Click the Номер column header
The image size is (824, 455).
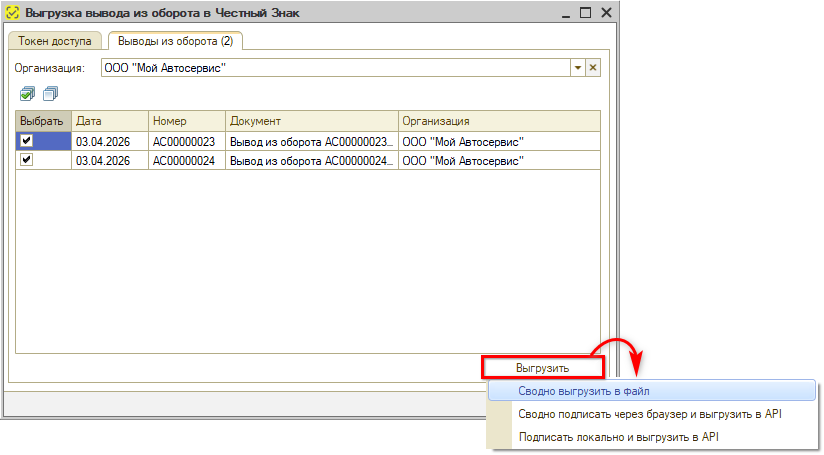(186, 120)
